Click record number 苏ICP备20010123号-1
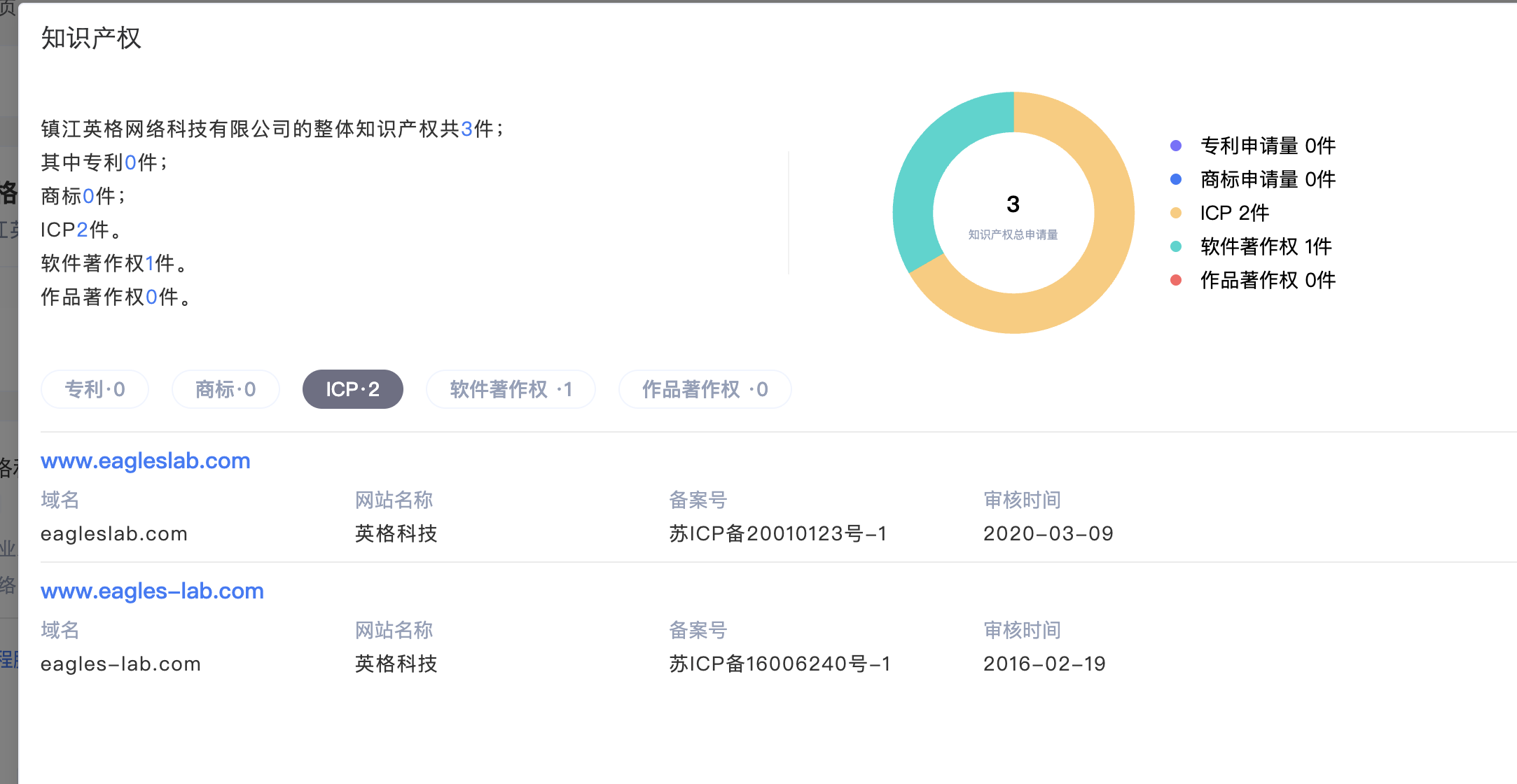 point(777,533)
